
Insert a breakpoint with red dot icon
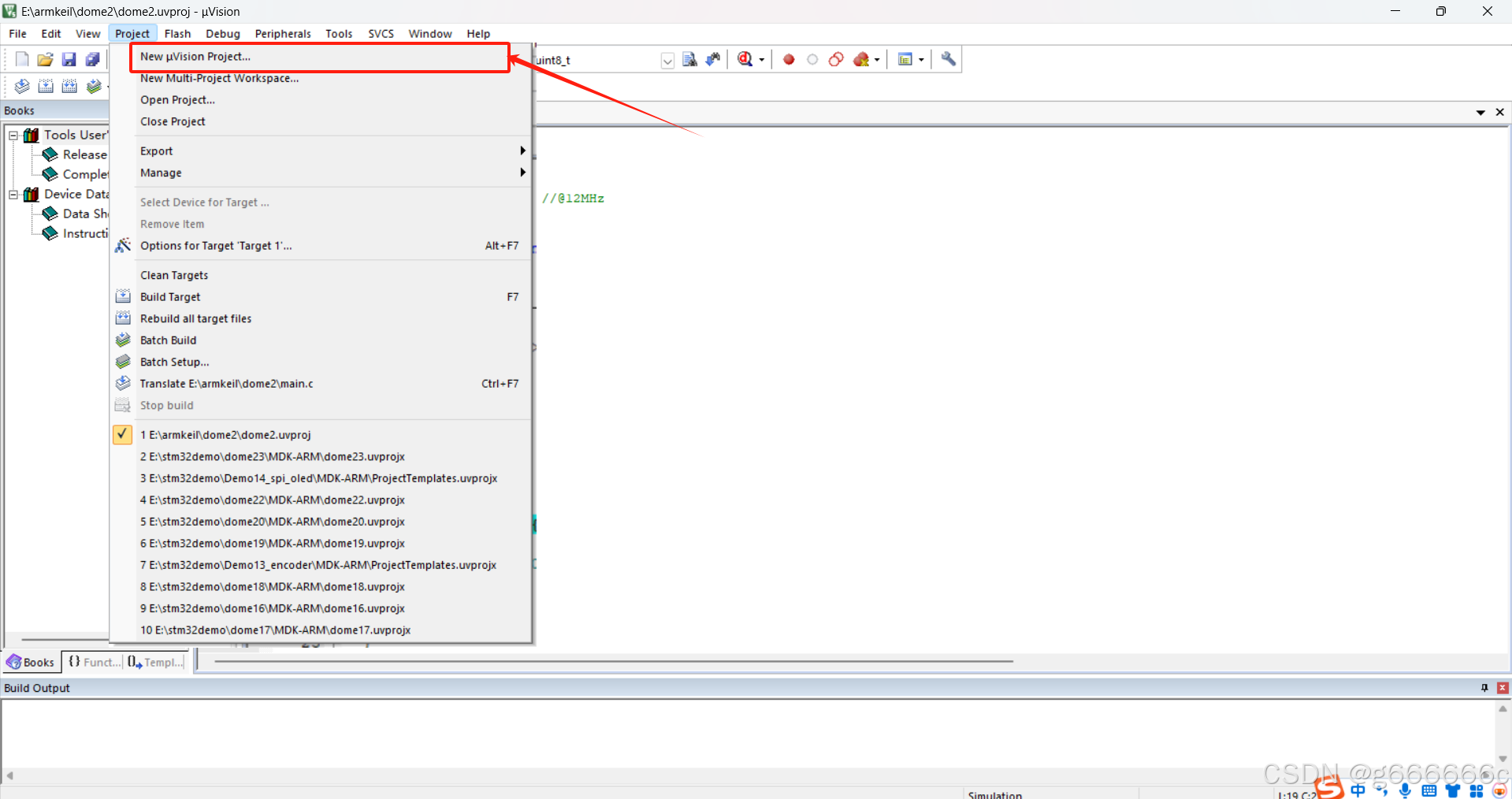click(789, 59)
